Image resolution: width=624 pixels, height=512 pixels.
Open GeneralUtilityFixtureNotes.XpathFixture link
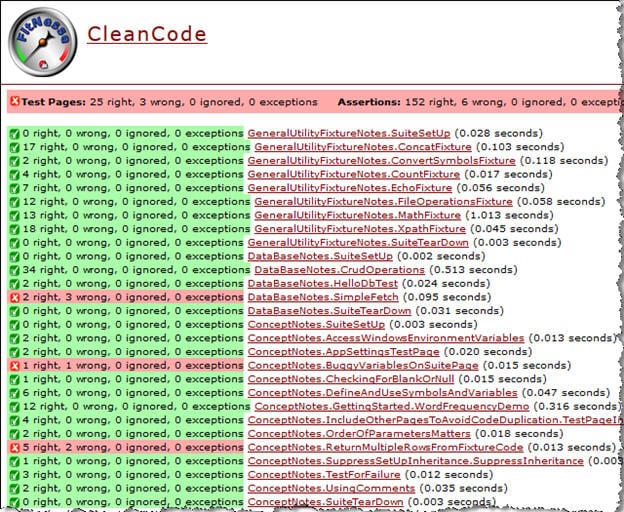360,229
